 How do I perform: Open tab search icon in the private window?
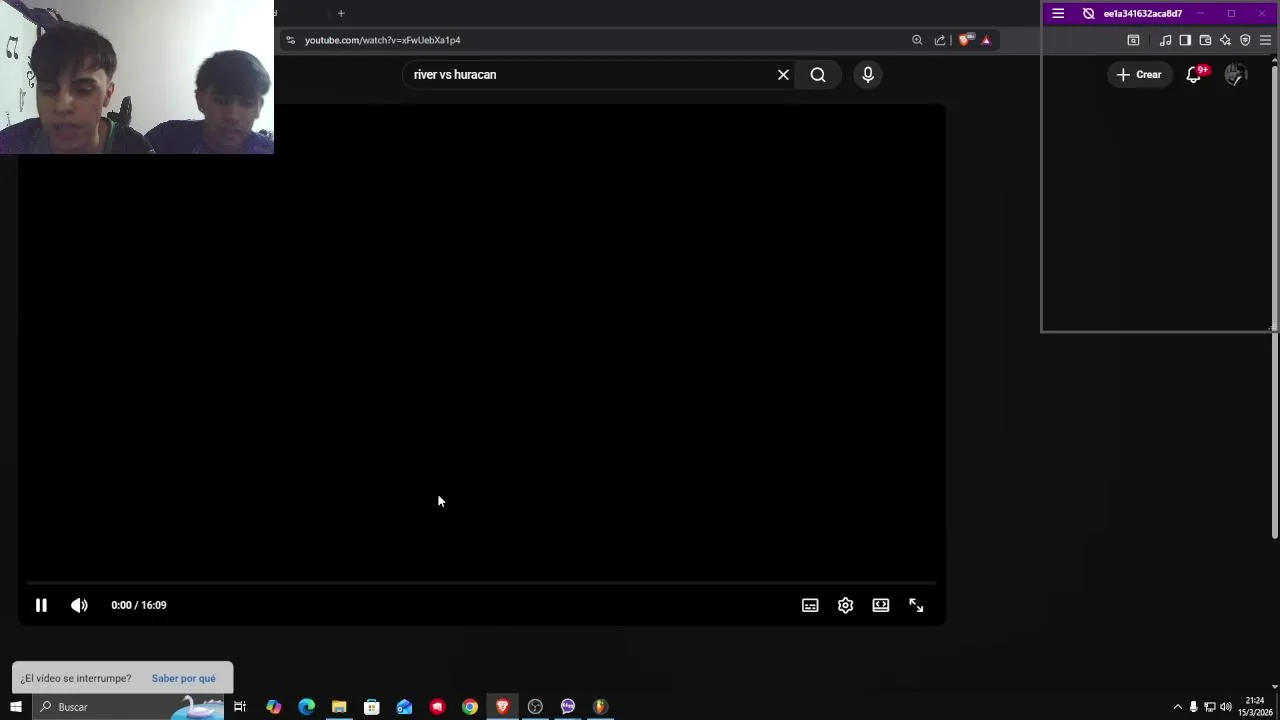point(1133,40)
